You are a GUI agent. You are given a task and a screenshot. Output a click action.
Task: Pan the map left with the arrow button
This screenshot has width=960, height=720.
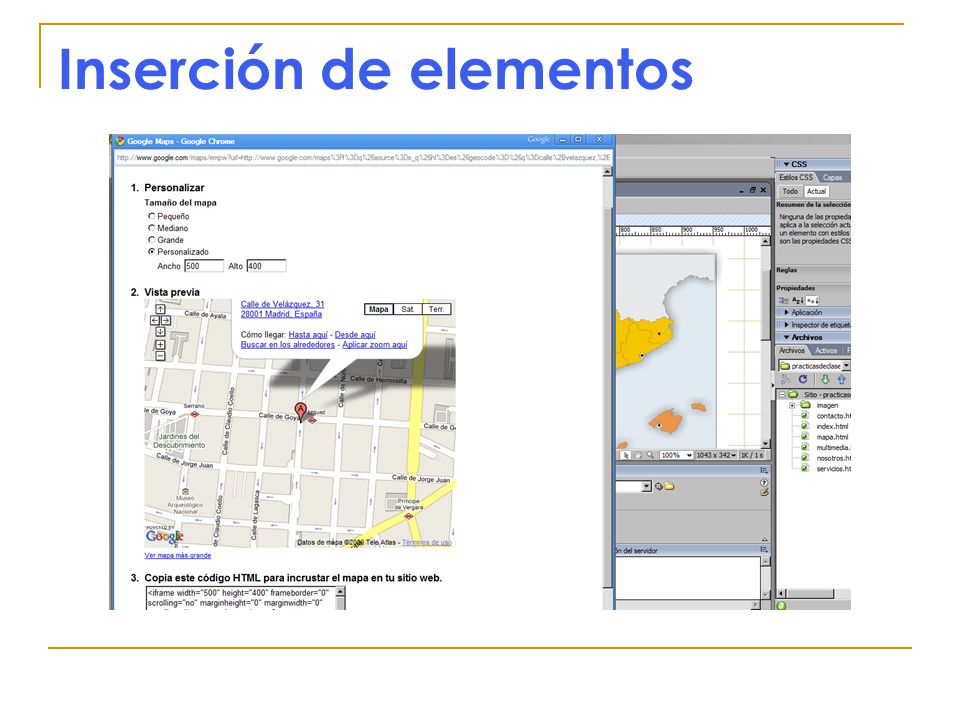pyautogui.click(x=155, y=320)
